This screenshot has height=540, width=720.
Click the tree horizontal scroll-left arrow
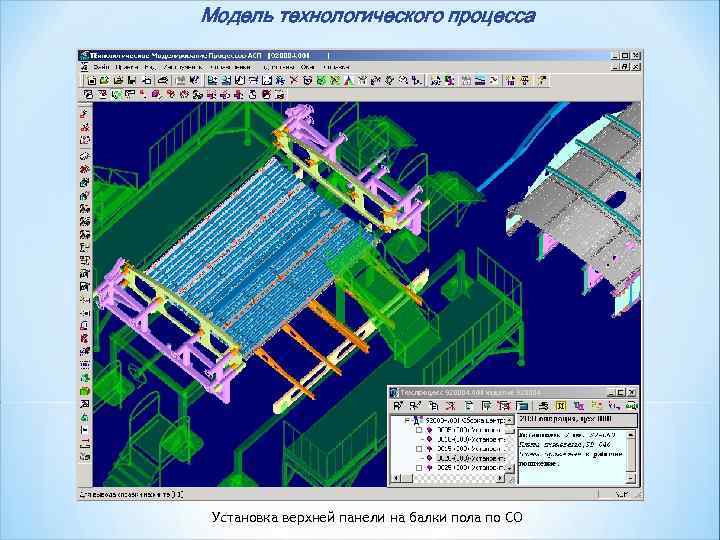(395, 478)
